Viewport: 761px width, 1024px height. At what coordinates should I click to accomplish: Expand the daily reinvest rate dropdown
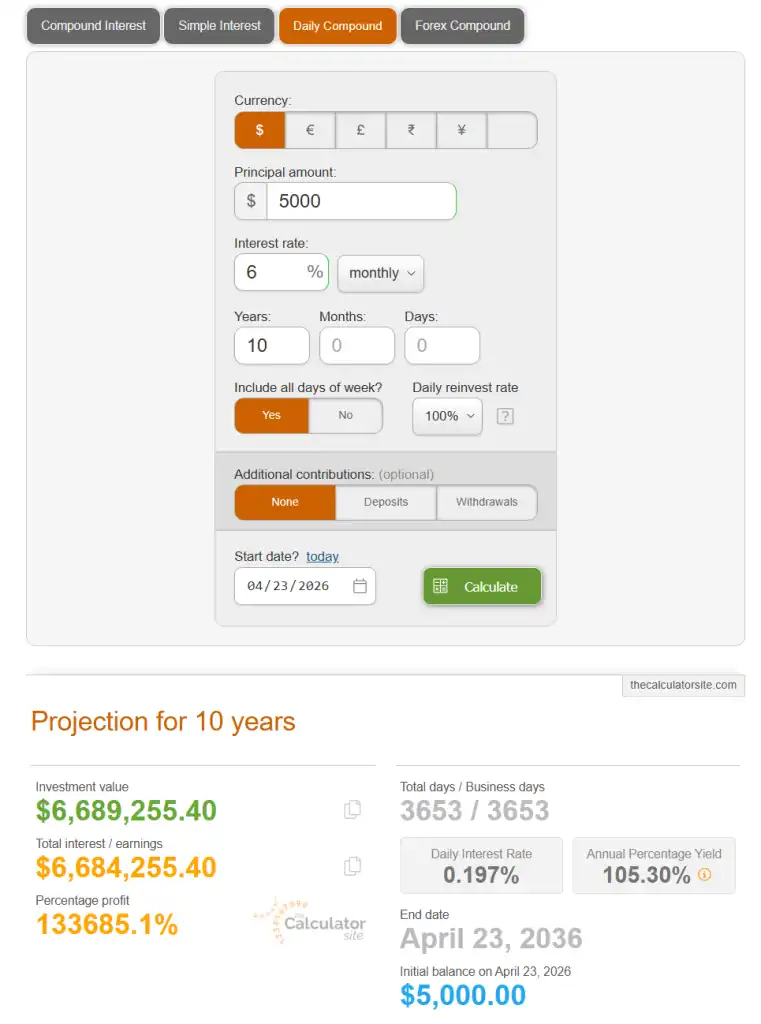[447, 416]
